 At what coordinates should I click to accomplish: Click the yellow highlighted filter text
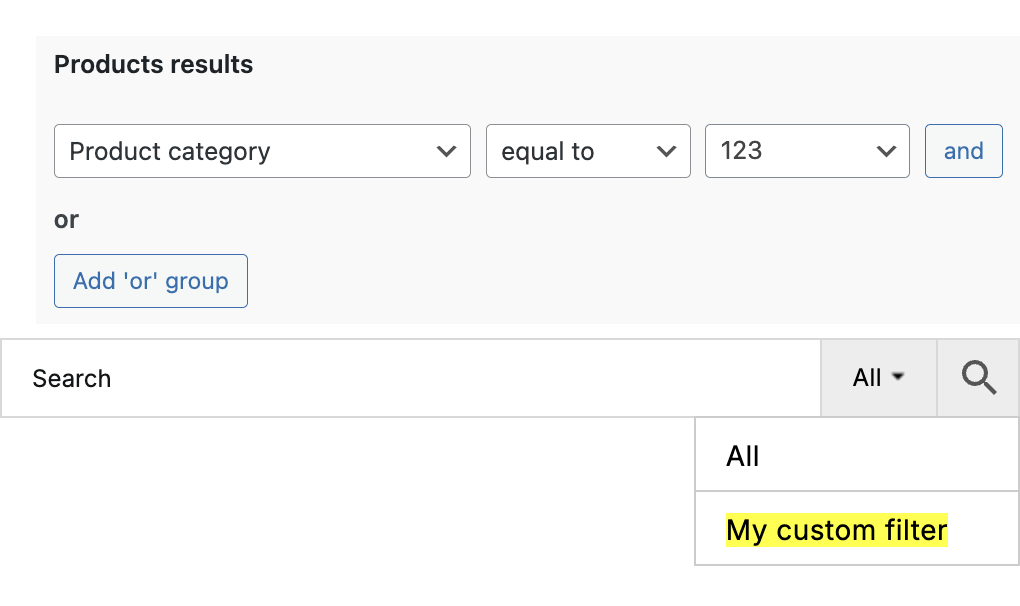coord(836,530)
